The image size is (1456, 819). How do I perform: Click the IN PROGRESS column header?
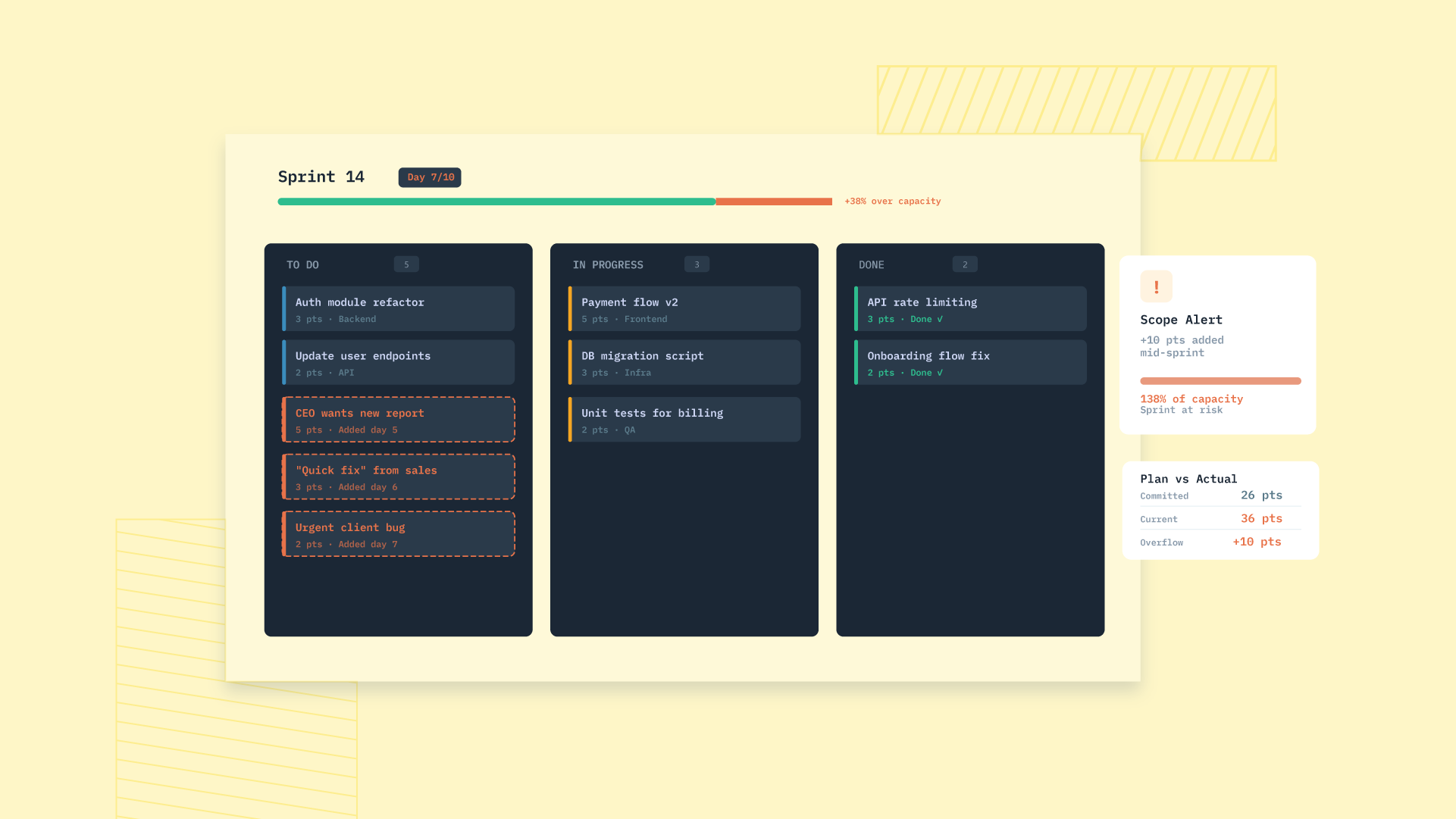(608, 264)
